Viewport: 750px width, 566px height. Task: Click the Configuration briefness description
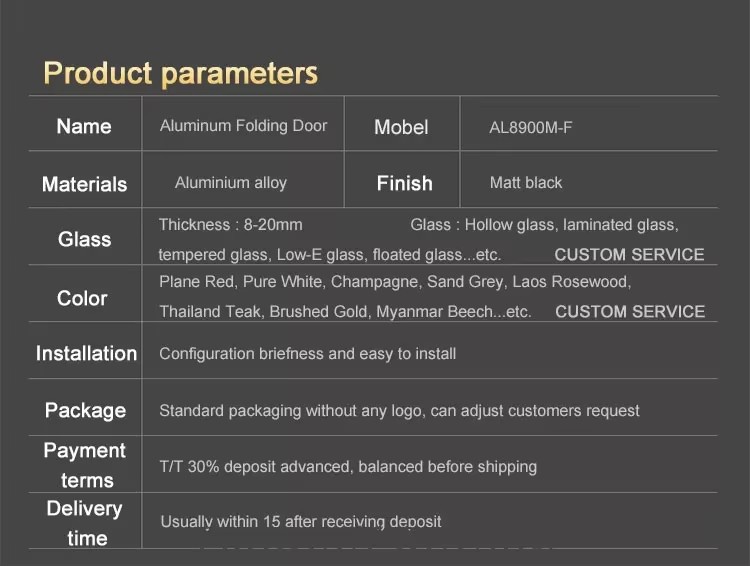[x=308, y=354]
